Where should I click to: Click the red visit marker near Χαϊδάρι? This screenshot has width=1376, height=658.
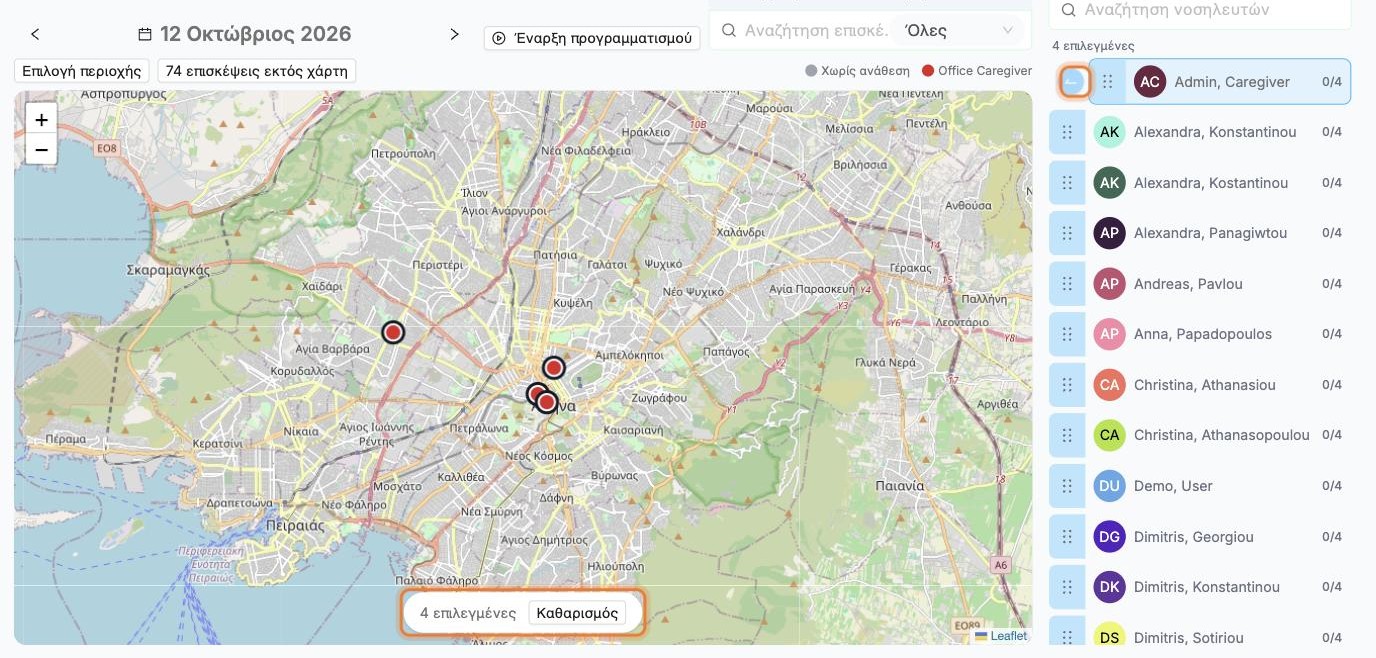[393, 332]
